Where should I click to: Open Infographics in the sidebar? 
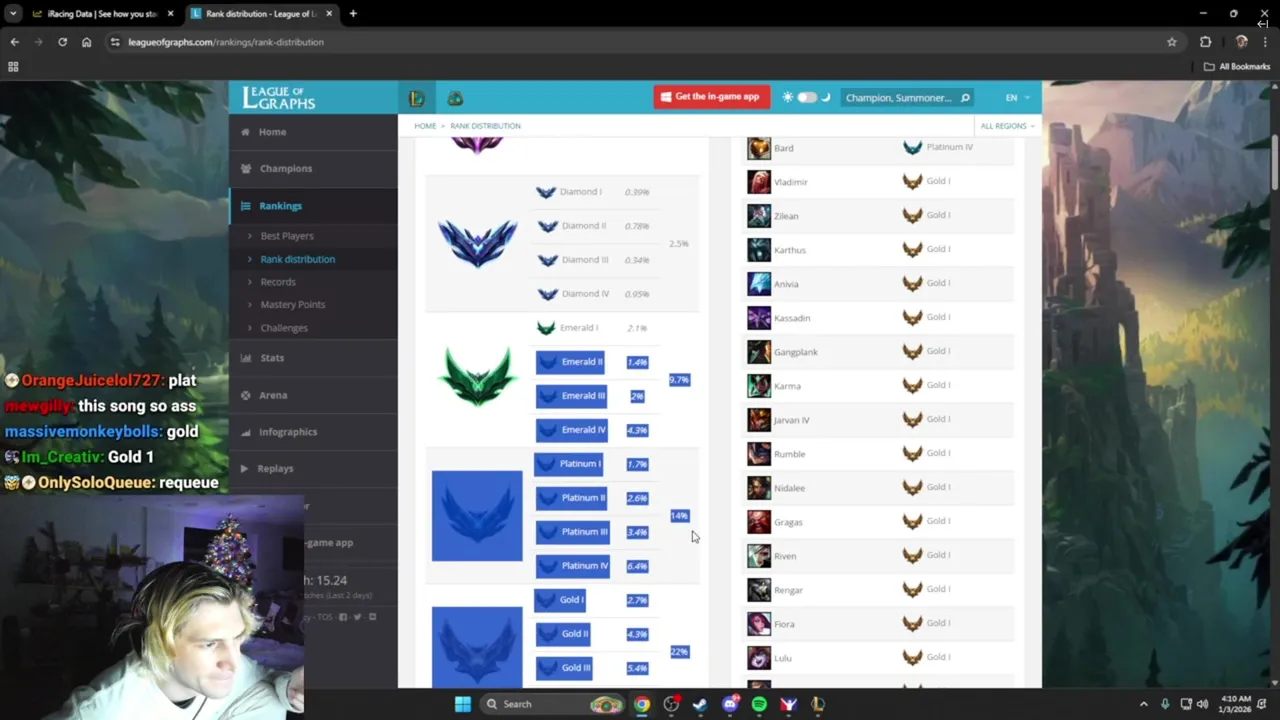pos(313,432)
